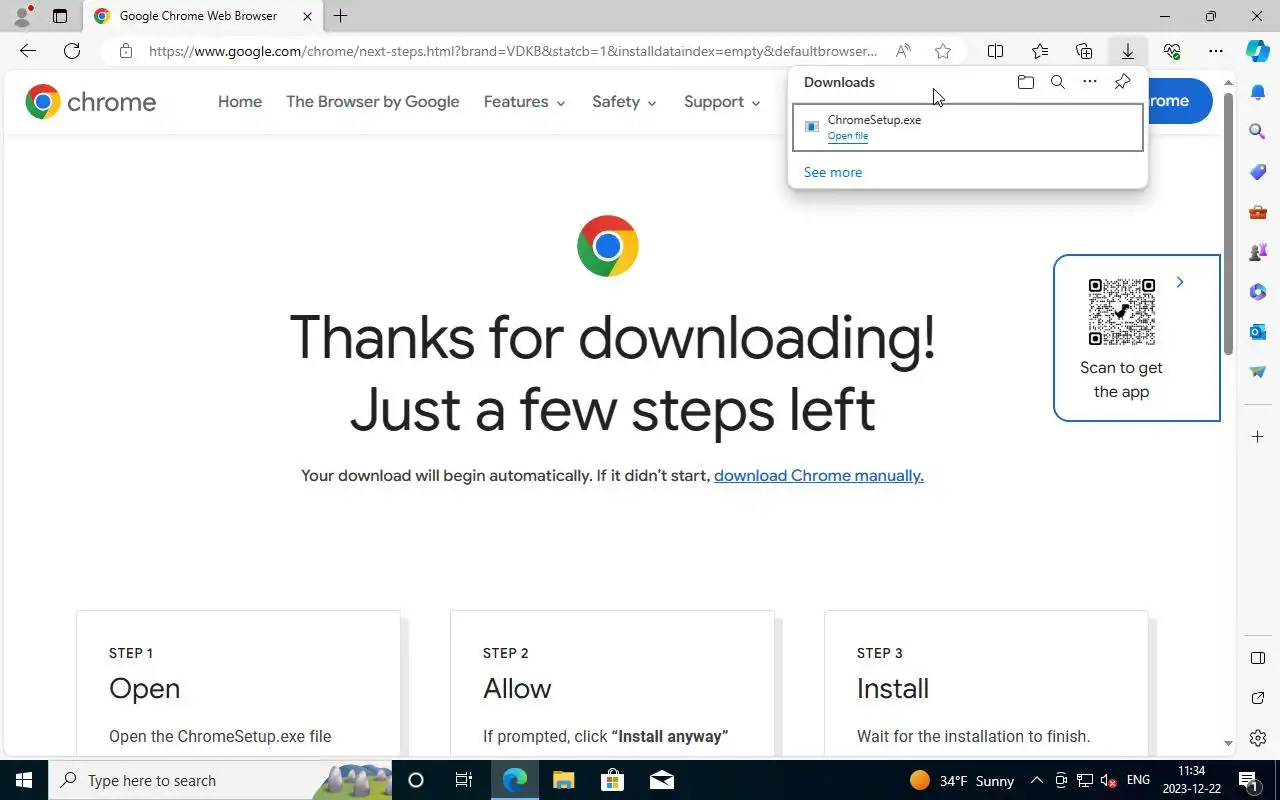Close the Google Chrome Web Browser tab

tap(307, 16)
